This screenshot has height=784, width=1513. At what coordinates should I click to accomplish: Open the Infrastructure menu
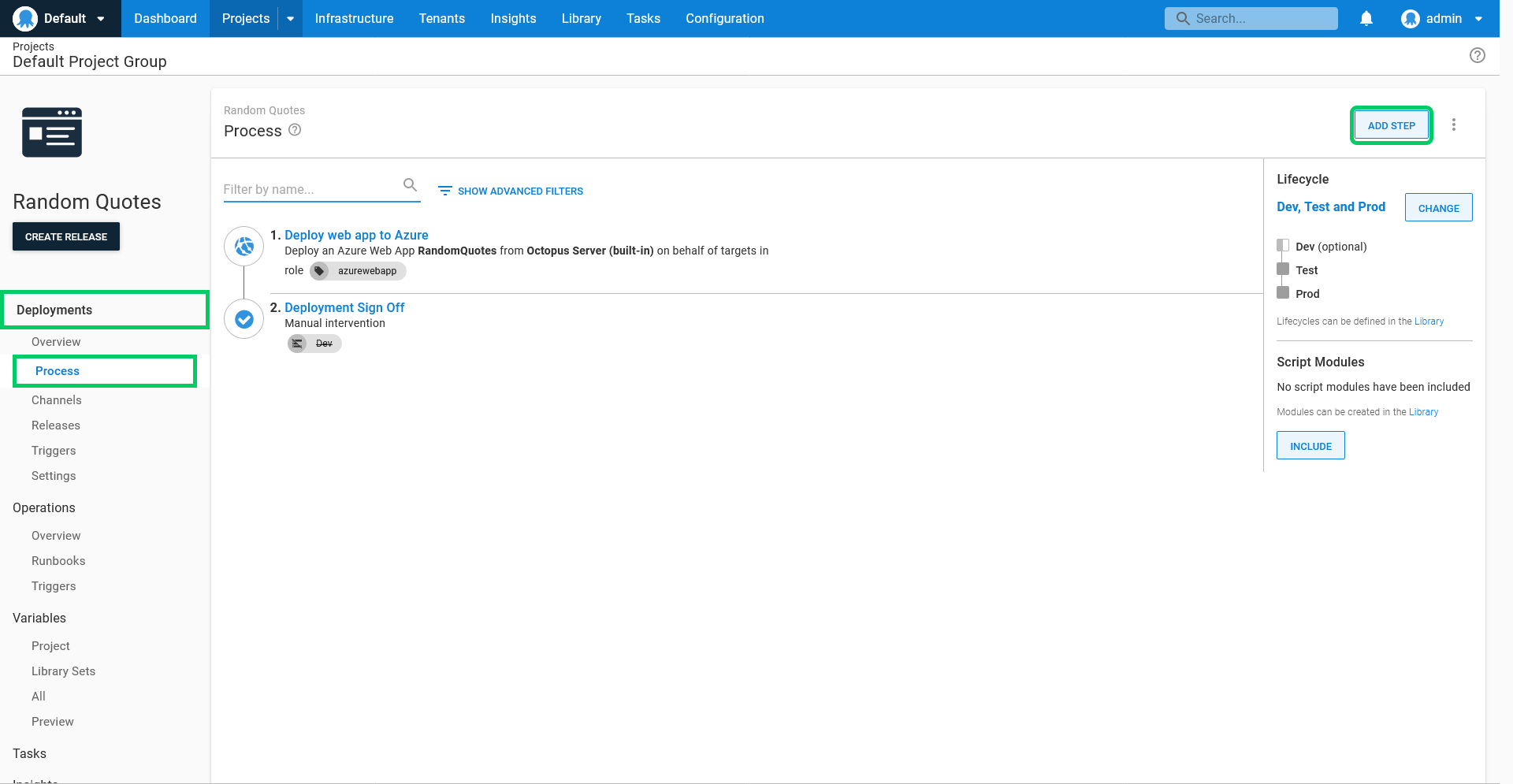pyautogui.click(x=354, y=18)
